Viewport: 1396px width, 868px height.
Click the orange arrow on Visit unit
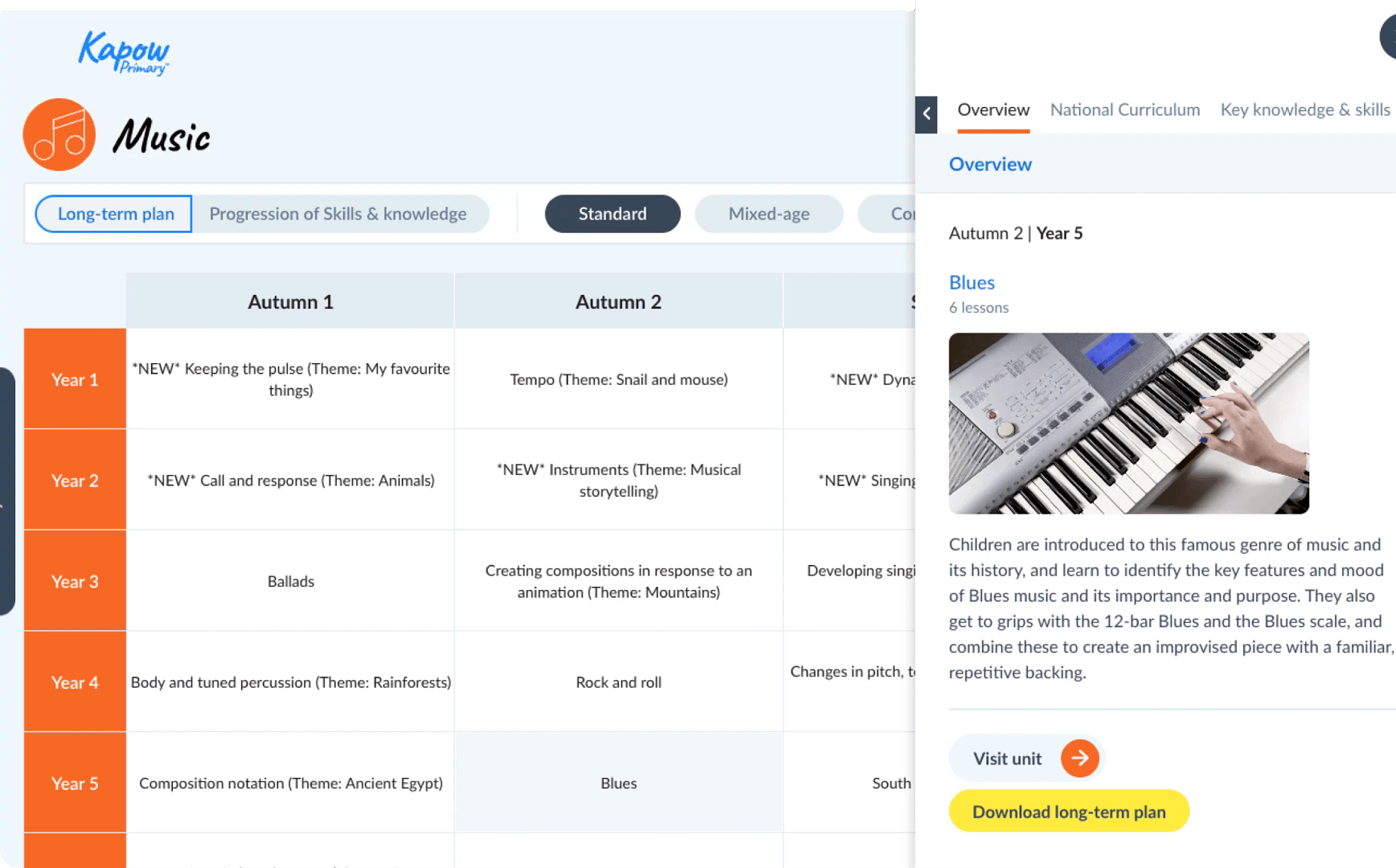tap(1080, 758)
